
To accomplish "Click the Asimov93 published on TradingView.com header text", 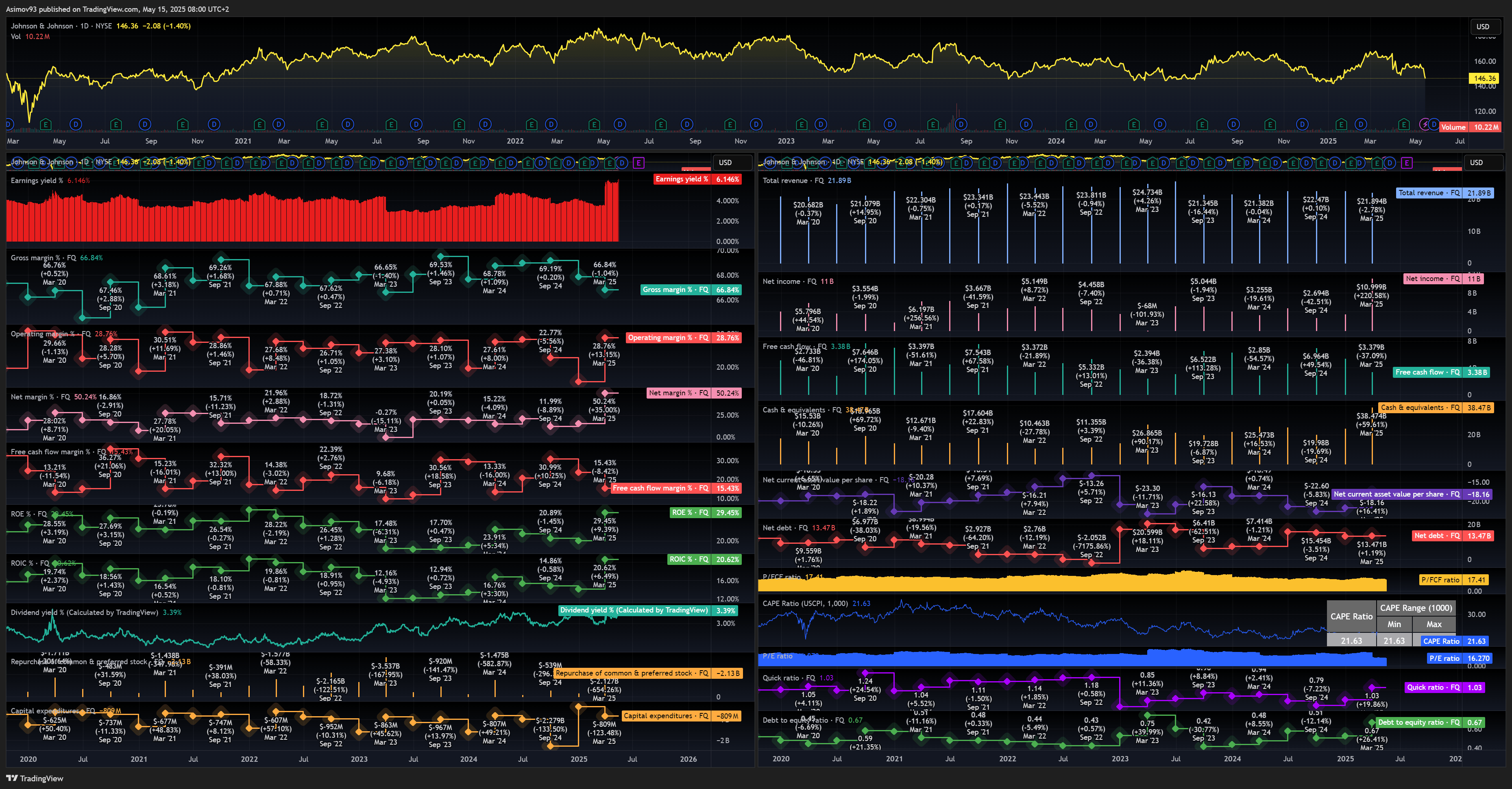I will 118,9.
